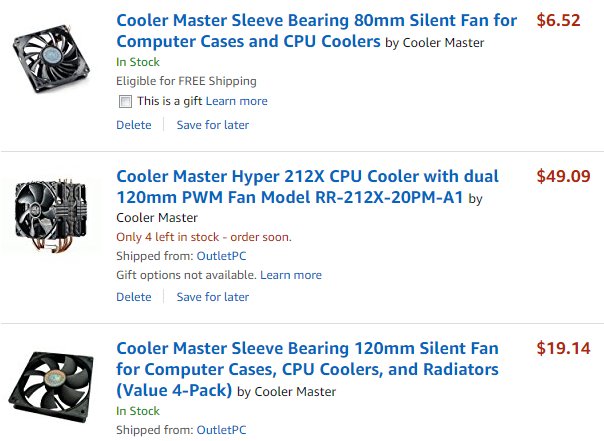
Task: Delete the 80mm Silent Fan from cart
Action: pyautogui.click(x=133, y=125)
